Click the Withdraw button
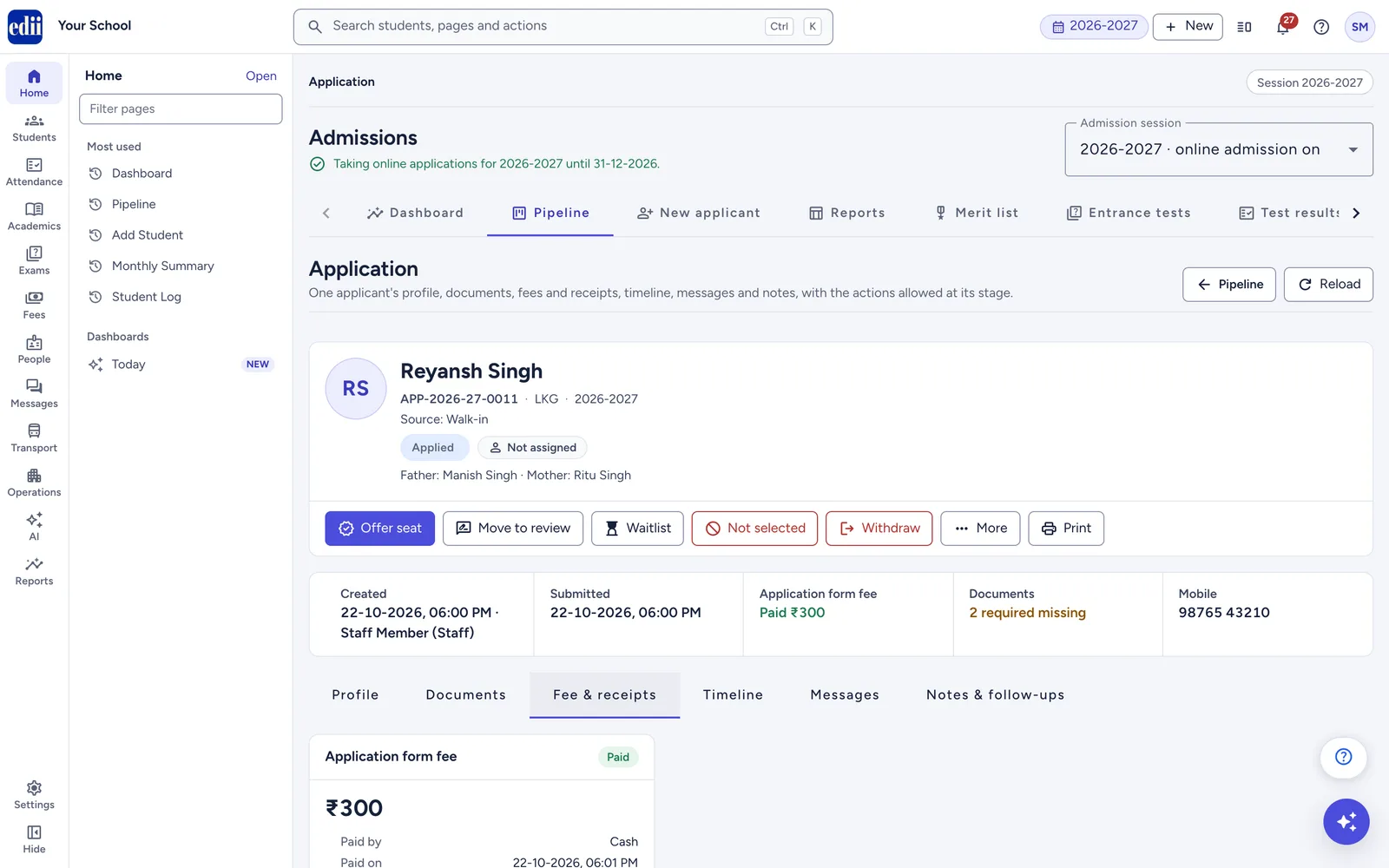Viewport: 1389px width, 868px height. 879,528
